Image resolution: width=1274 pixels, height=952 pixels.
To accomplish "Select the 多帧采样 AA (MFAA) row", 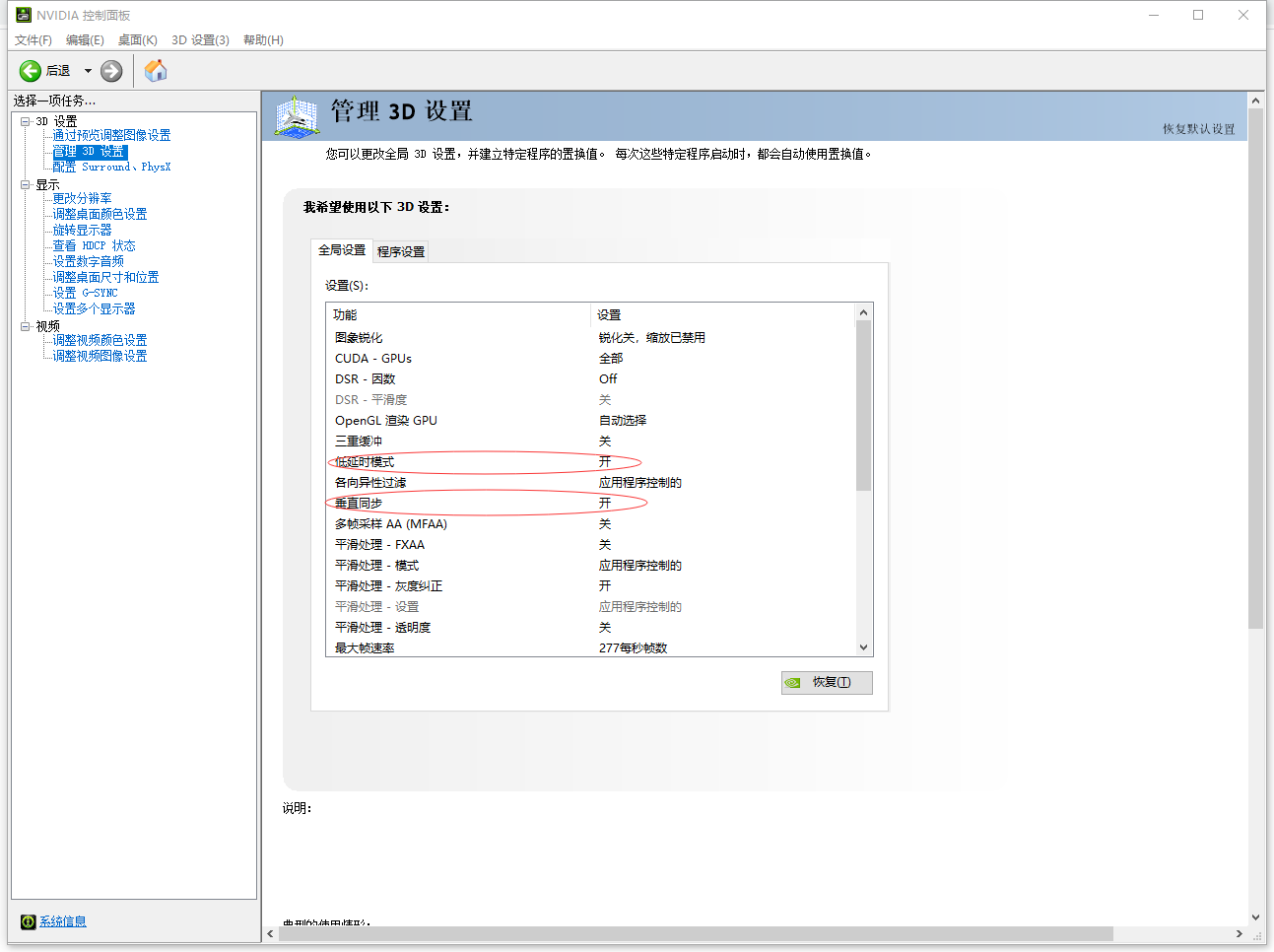I will click(590, 524).
